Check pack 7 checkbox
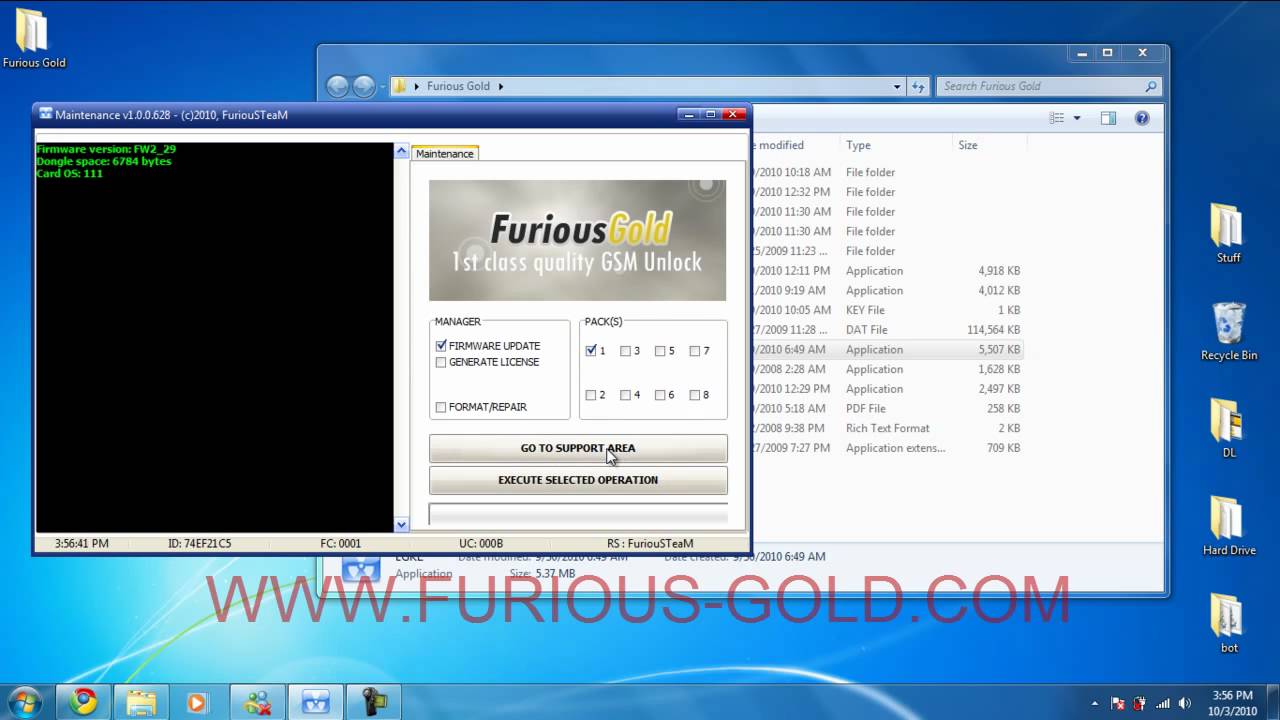Image resolution: width=1280 pixels, height=720 pixels. click(695, 351)
